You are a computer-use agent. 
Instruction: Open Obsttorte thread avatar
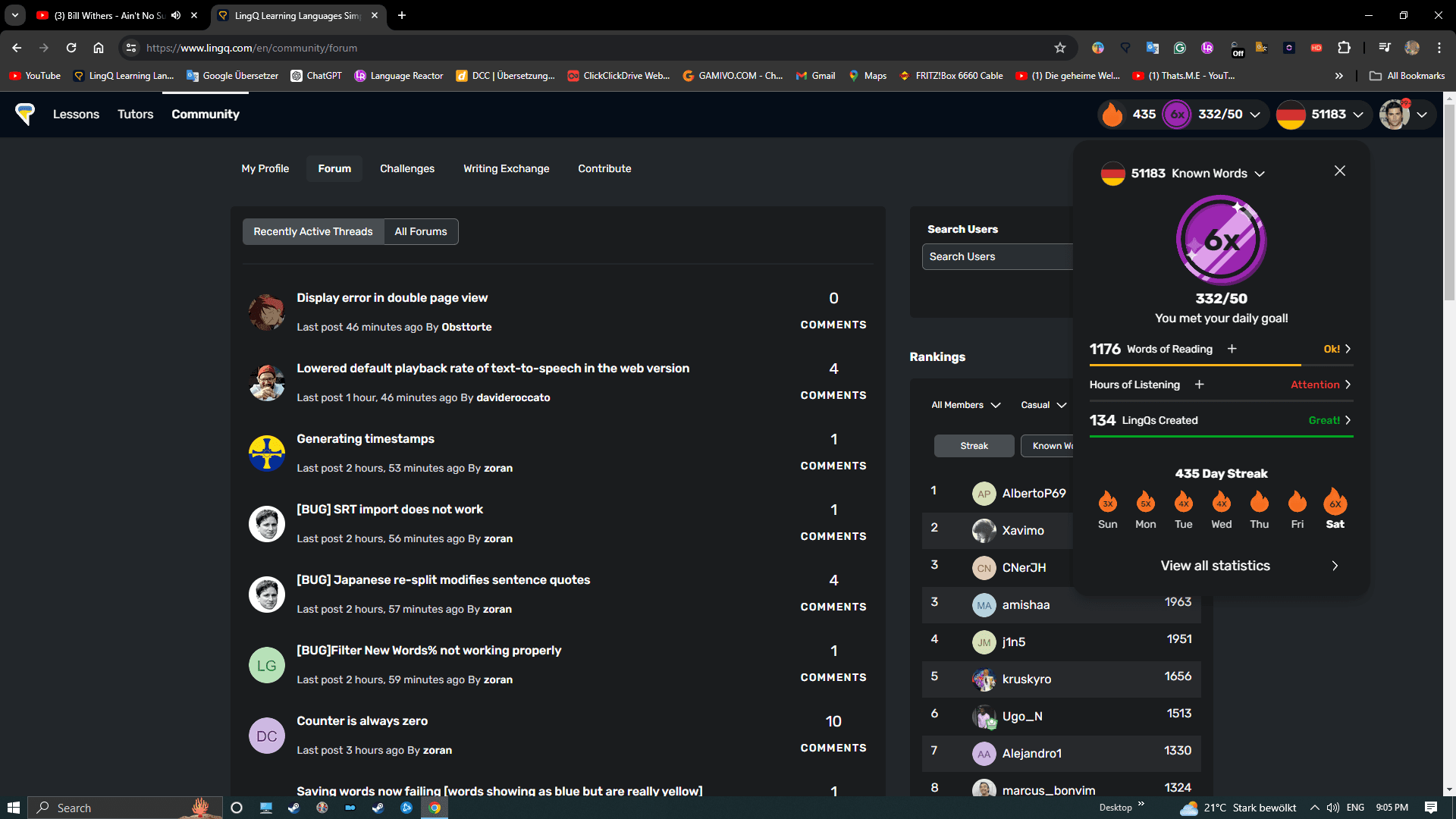pos(267,312)
